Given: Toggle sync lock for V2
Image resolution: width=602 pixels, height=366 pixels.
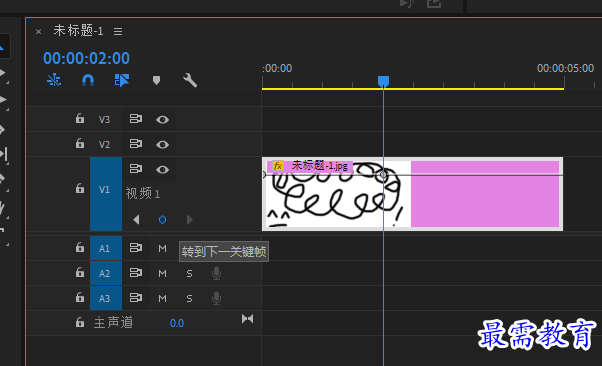Looking at the screenshot, I should point(136,144).
